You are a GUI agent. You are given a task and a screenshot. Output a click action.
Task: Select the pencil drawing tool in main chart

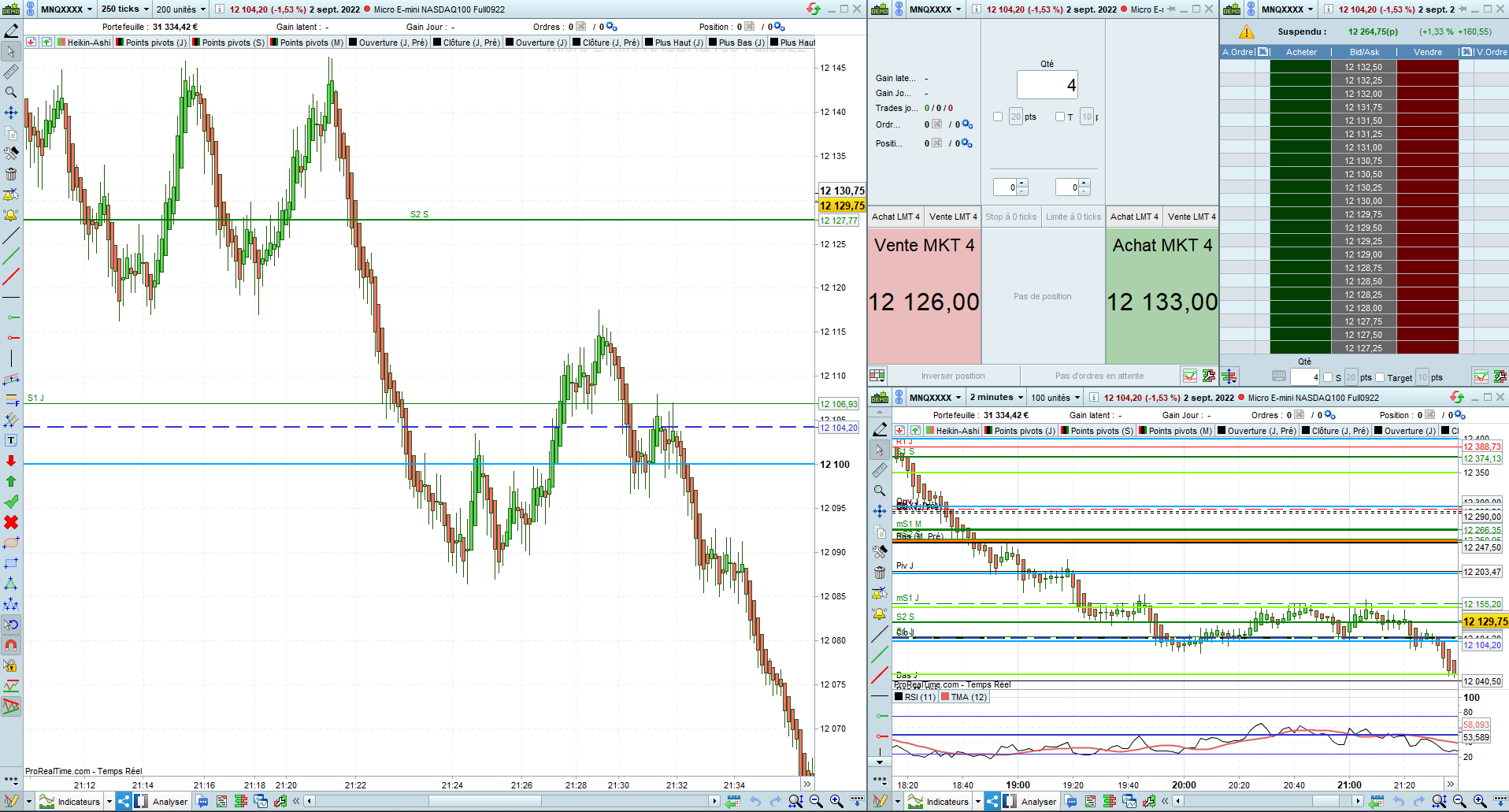click(11, 31)
